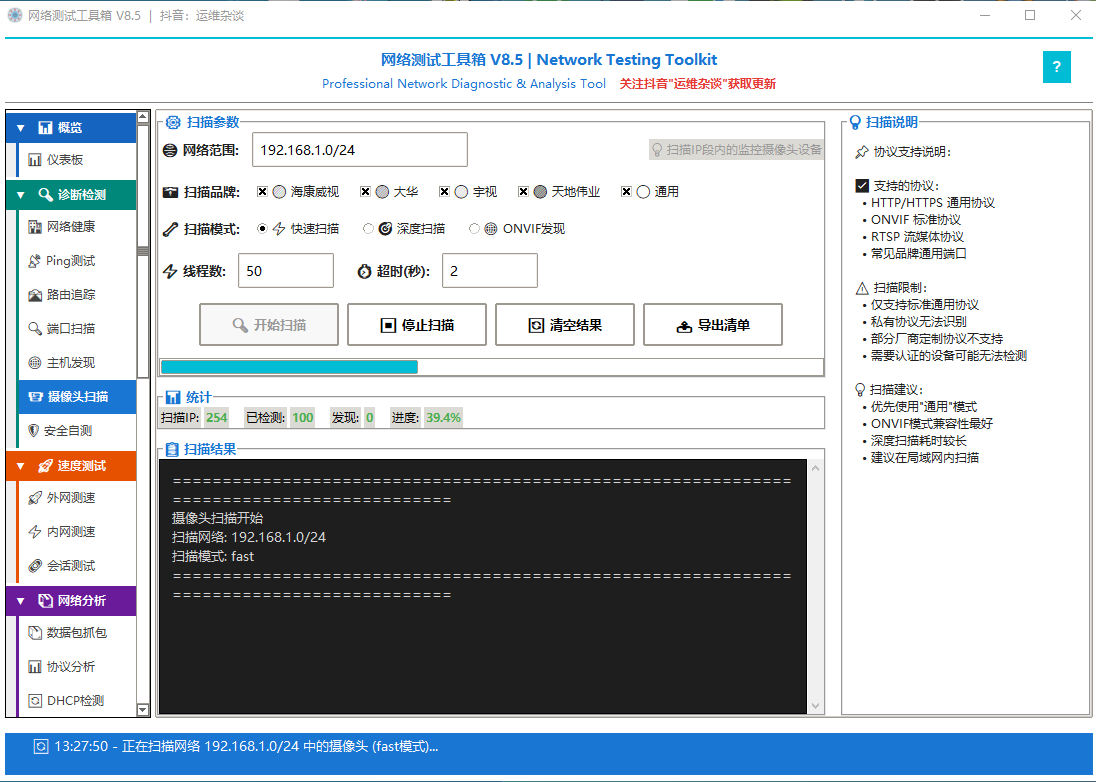Viewport: 1096px width, 782px height.
Task: Click the warning triangle beside 扫描限制
Action: [x=862, y=288]
